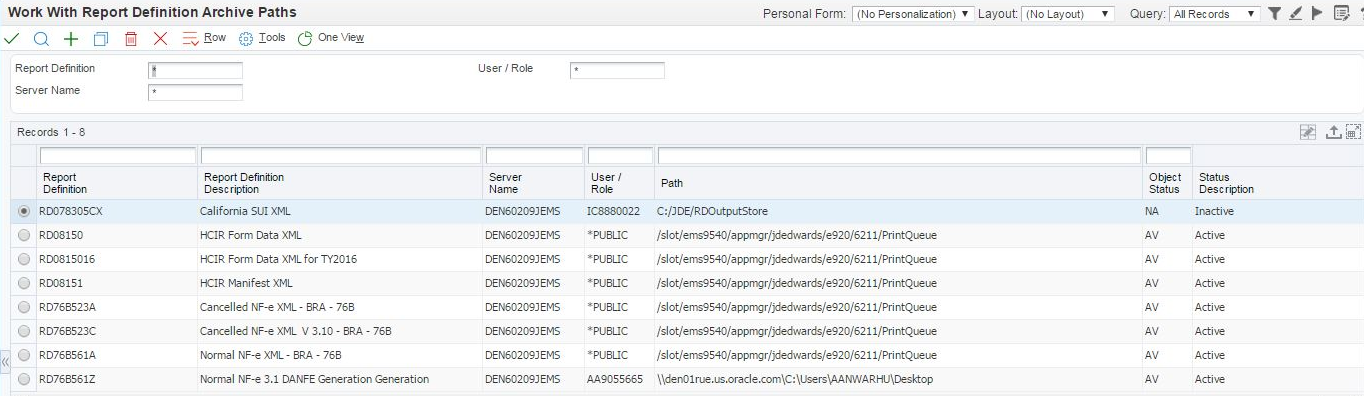
Task: Click the green Add plus icon
Action: tap(71, 39)
